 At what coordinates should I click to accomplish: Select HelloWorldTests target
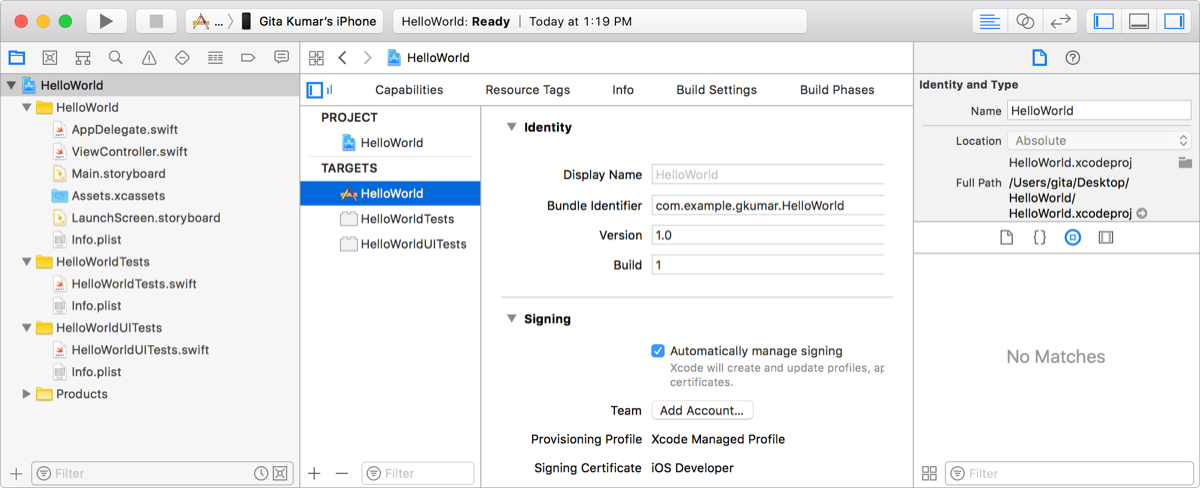click(407, 219)
